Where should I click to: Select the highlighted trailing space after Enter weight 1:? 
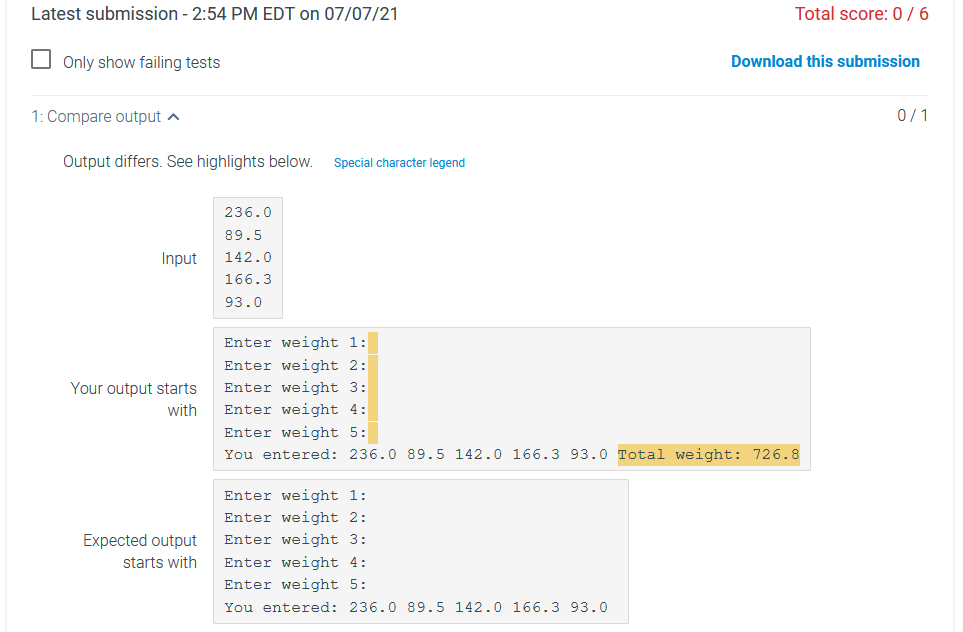[374, 342]
